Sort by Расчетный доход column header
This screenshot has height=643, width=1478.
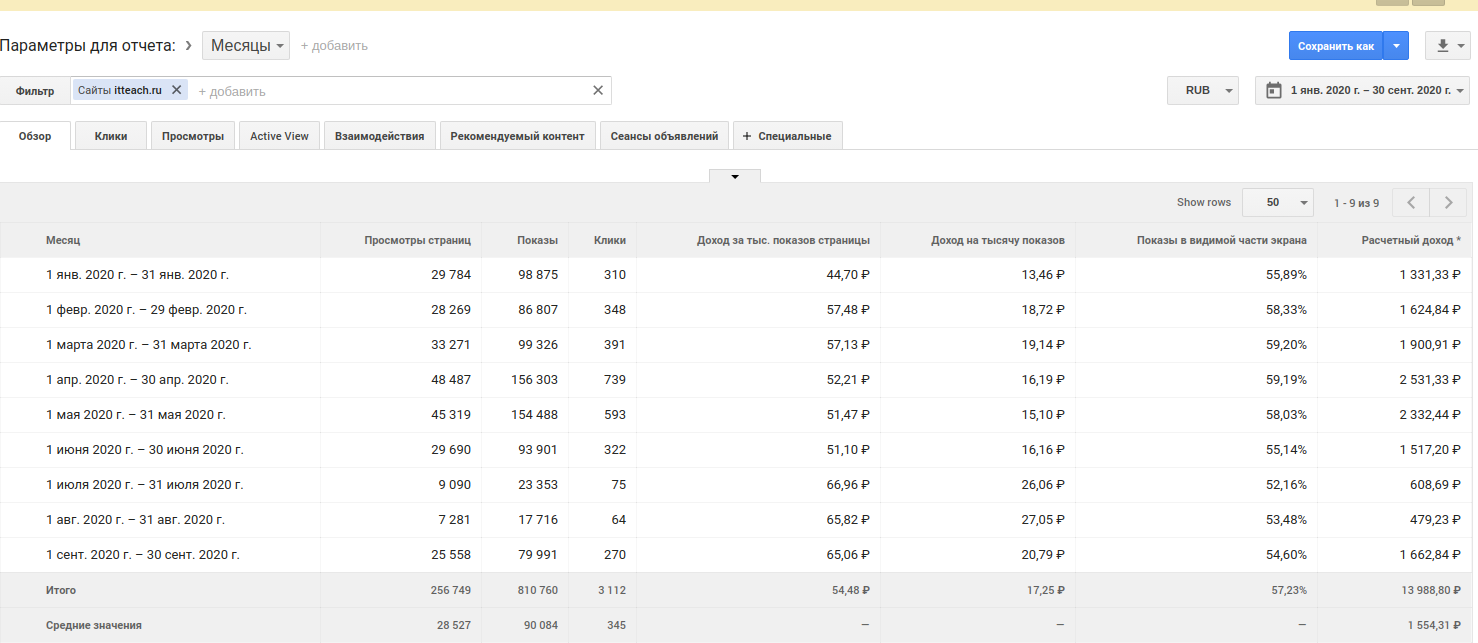1411,240
